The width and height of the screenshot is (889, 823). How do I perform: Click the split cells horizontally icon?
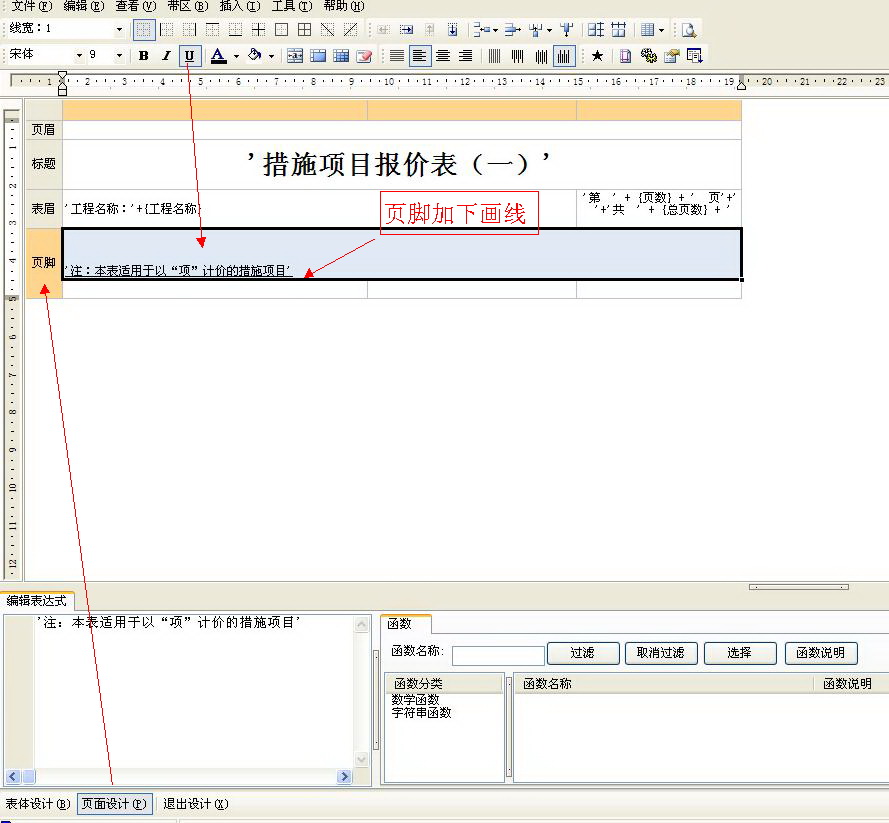tap(619, 29)
